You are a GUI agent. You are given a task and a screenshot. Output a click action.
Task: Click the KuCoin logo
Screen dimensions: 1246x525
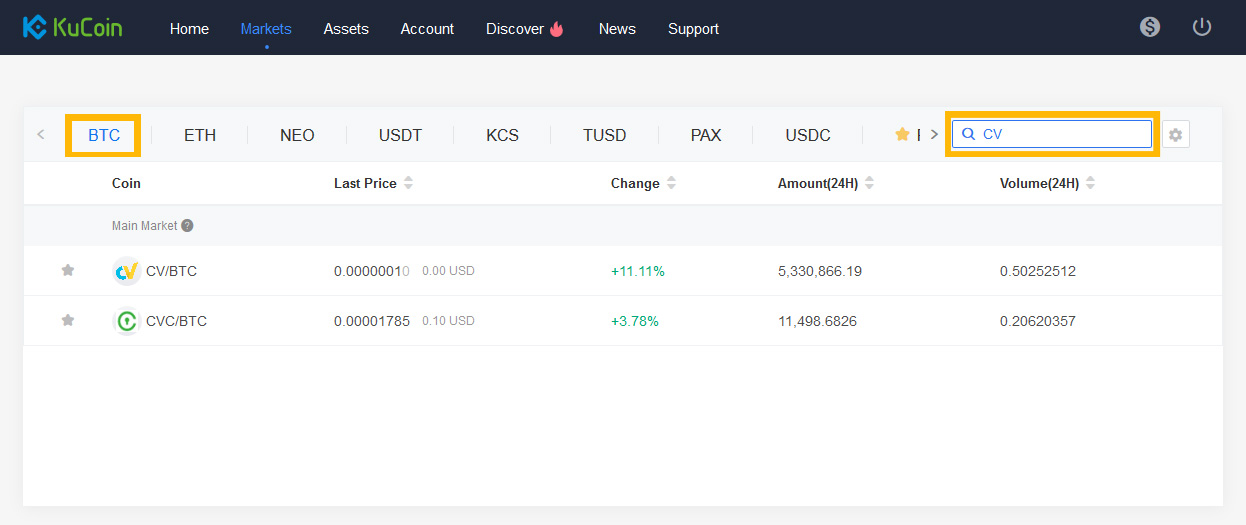72,27
